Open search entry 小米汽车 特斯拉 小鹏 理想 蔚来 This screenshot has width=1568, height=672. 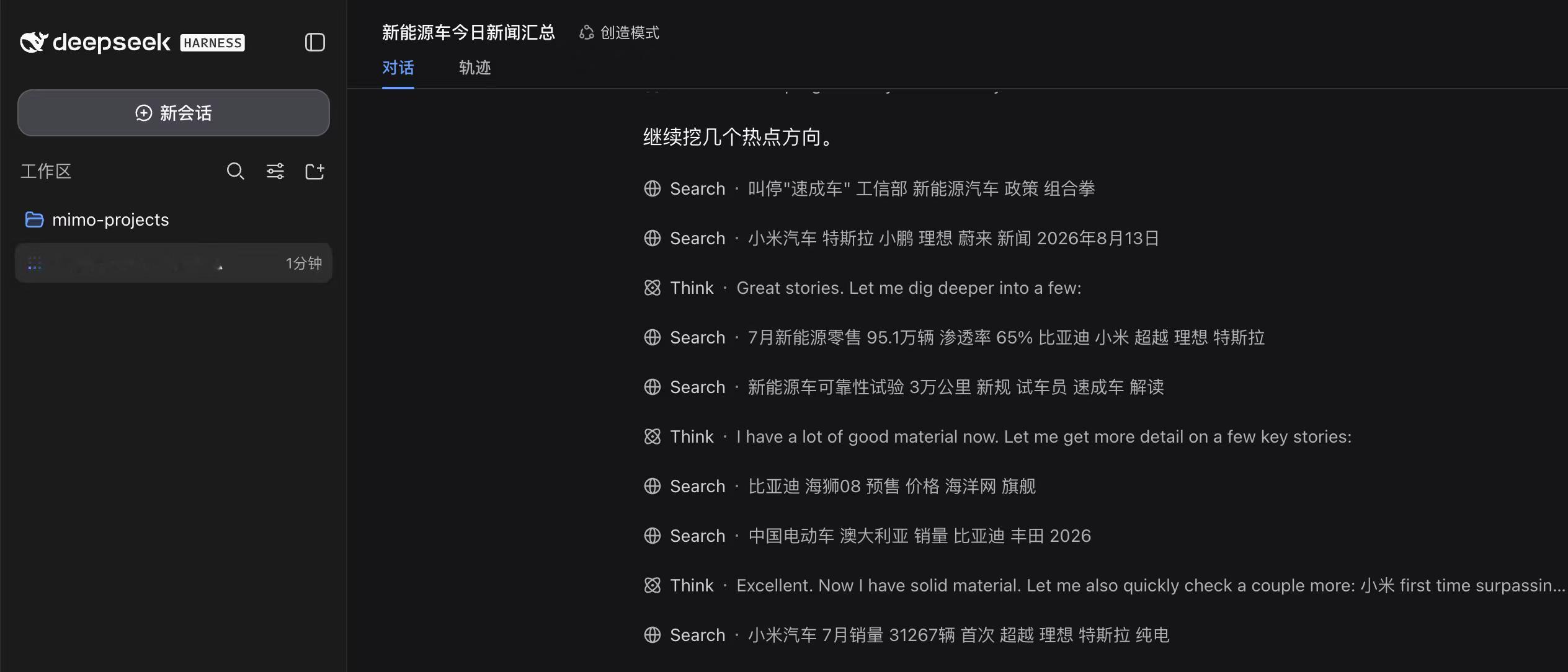(902, 238)
